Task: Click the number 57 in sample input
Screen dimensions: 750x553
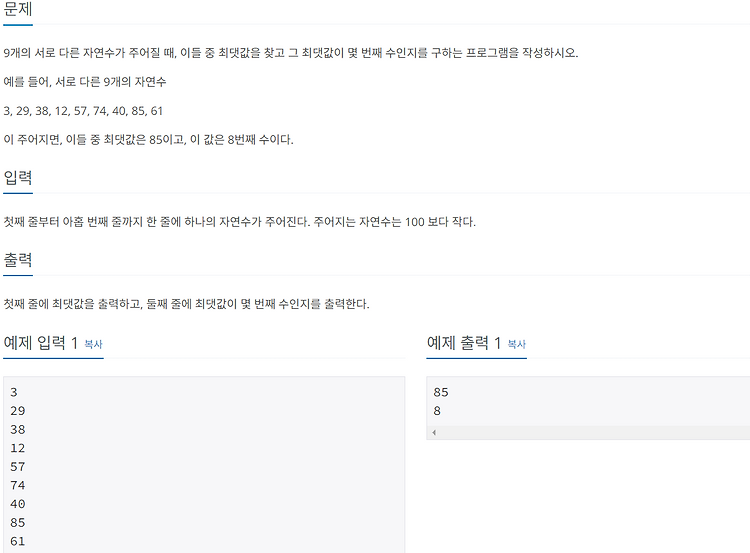Action: 18,467
